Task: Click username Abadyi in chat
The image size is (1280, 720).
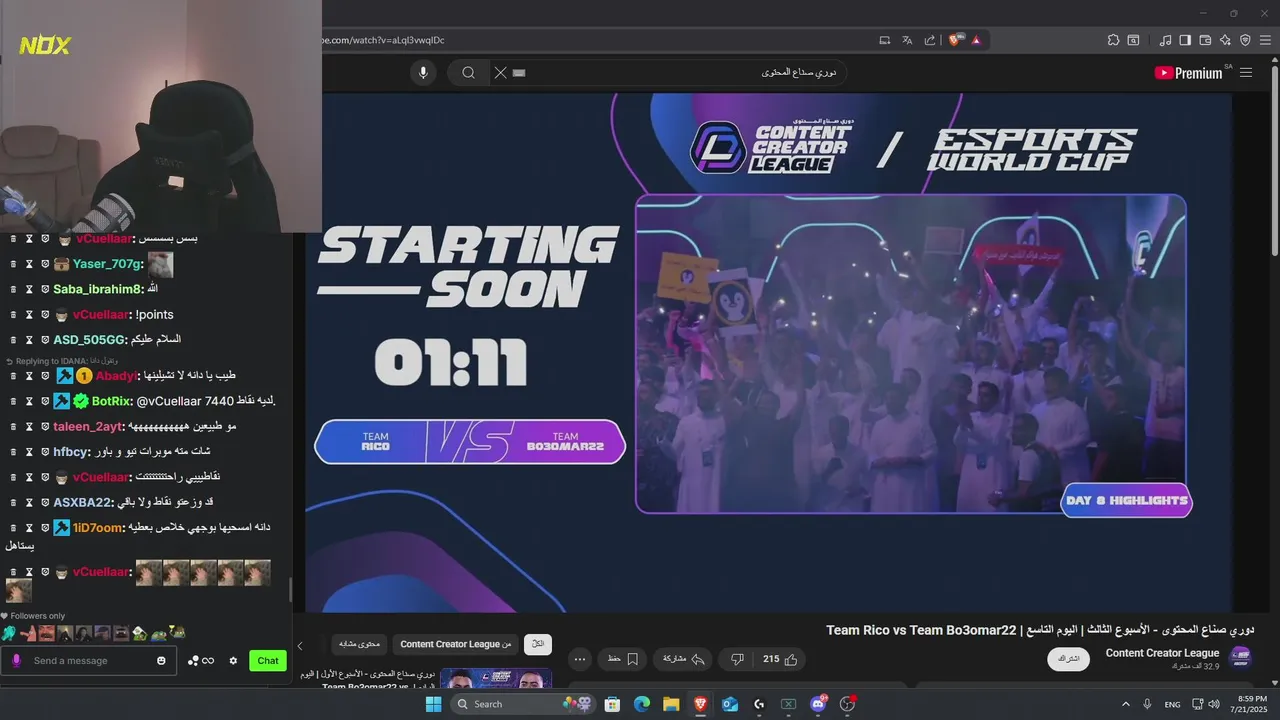Action: tap(116, 376)
